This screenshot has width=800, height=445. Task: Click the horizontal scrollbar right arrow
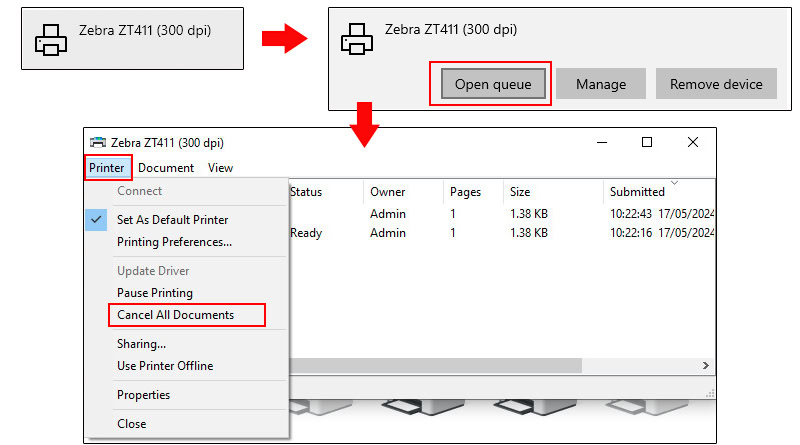(x=705, y=366)
